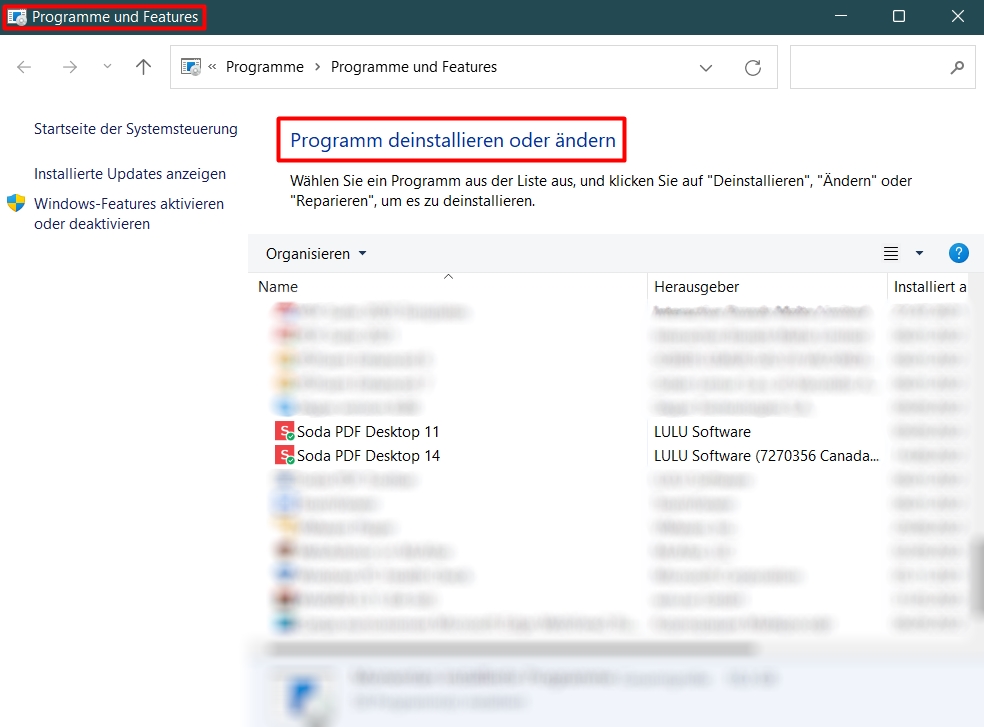Viewport: 984px width, 727px height.
Task: Click the back navigation arrow
Action: 24,67
